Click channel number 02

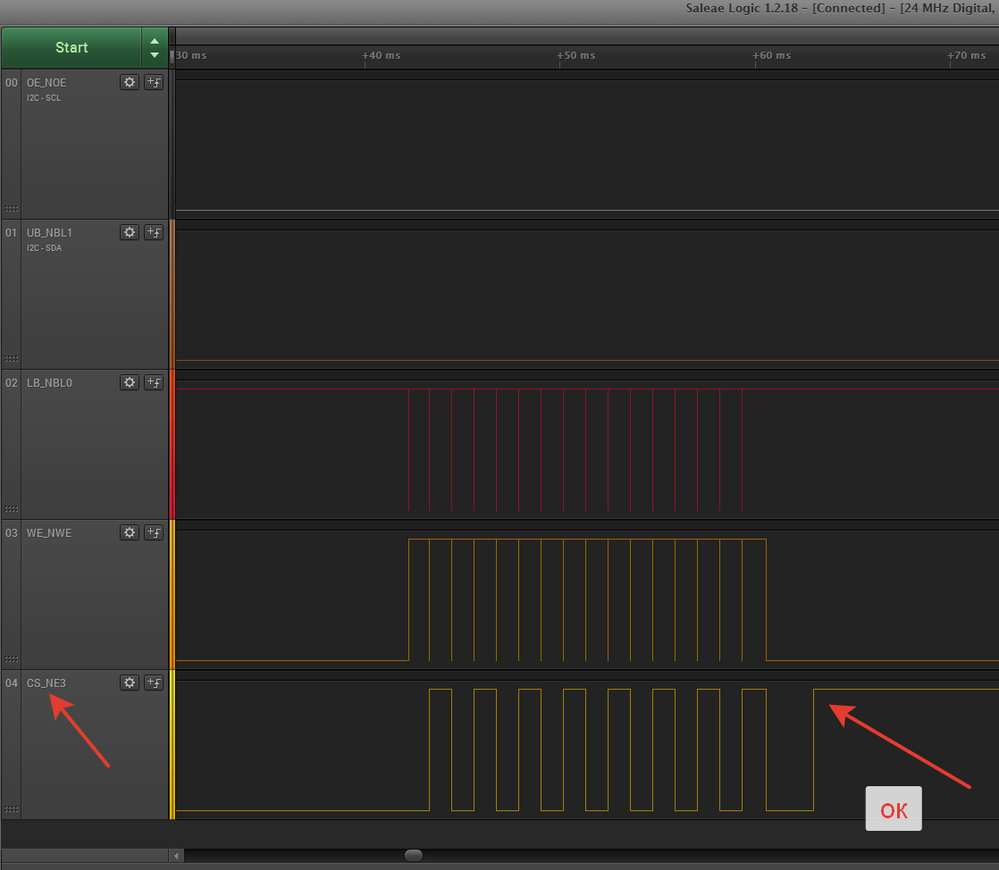pos(11,383)
